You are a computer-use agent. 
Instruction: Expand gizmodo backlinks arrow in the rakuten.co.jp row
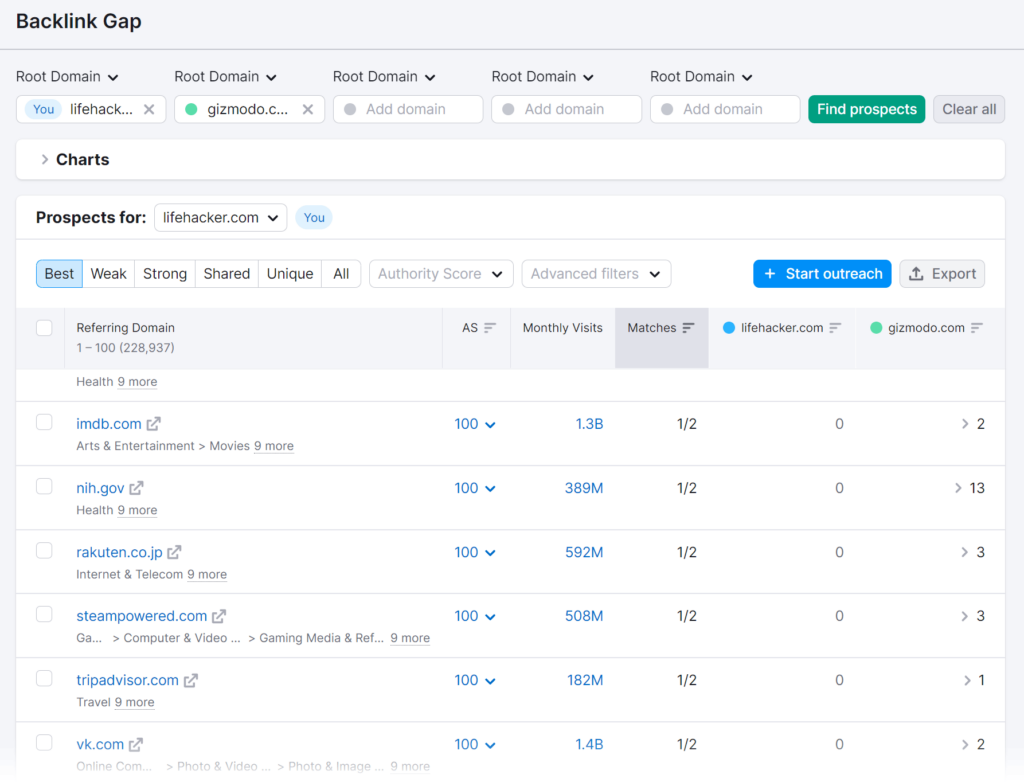pyautogui.click(x=965, y=552)
